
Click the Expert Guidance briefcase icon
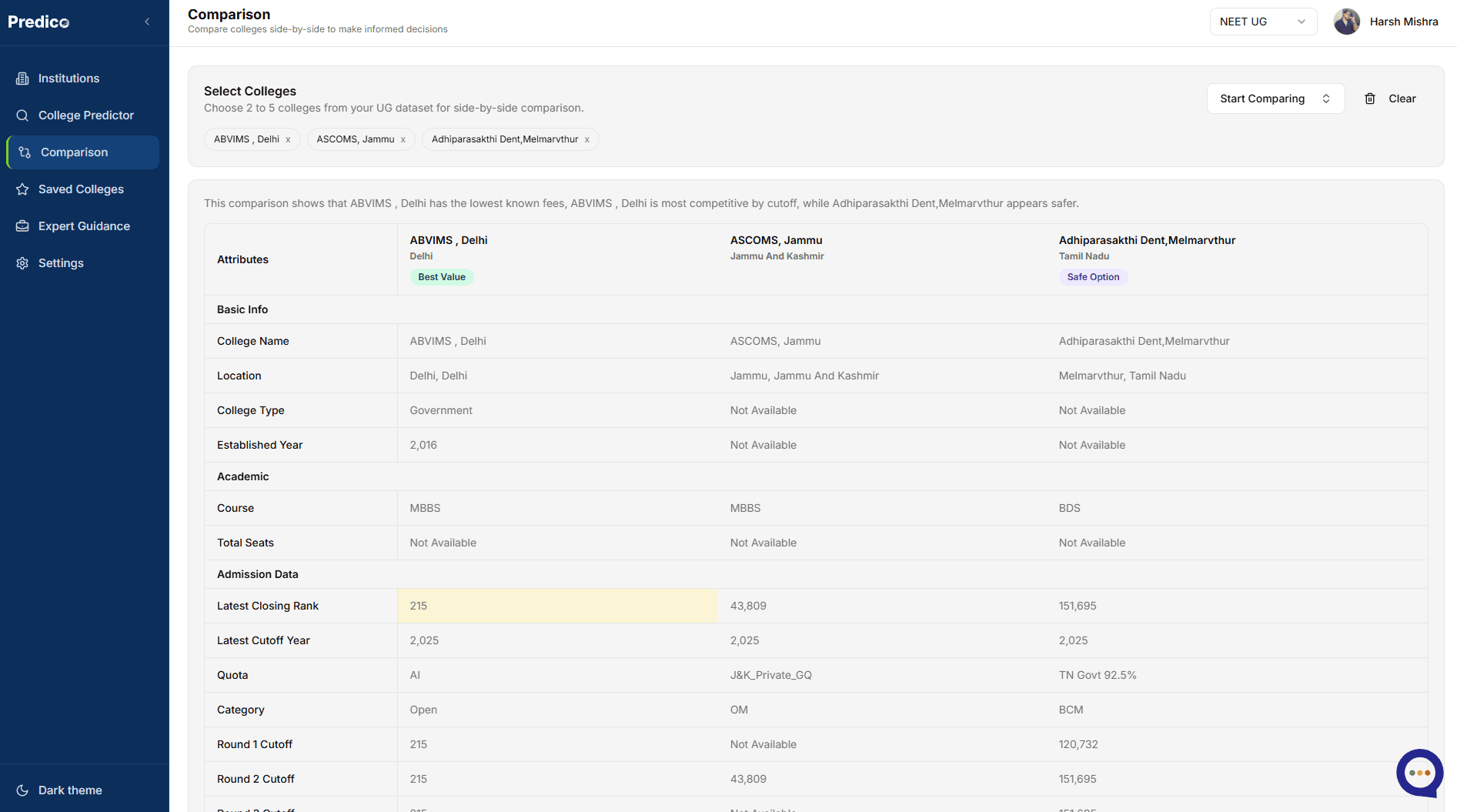[x=22, y=226]
